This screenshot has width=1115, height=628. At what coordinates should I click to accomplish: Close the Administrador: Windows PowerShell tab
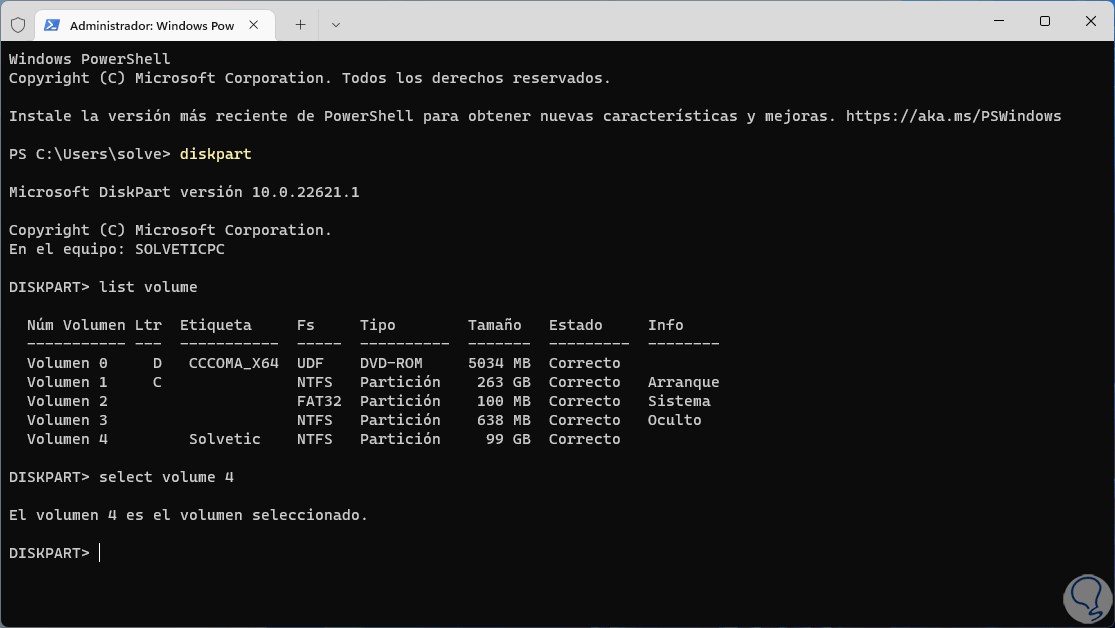coord(254,25)
